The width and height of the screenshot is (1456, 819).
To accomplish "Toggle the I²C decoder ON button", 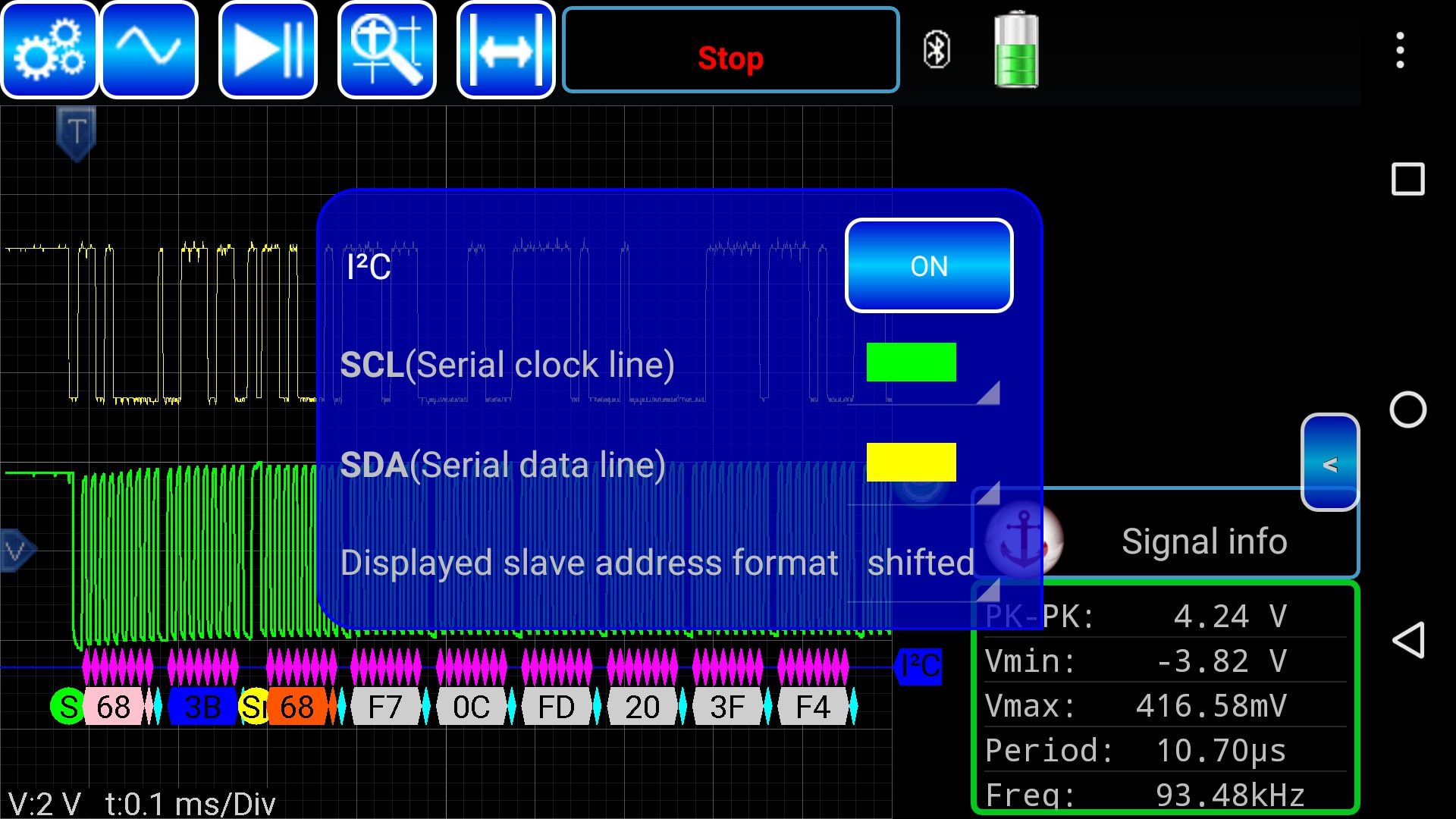I will pyautogui.click(x=928, y=264).
